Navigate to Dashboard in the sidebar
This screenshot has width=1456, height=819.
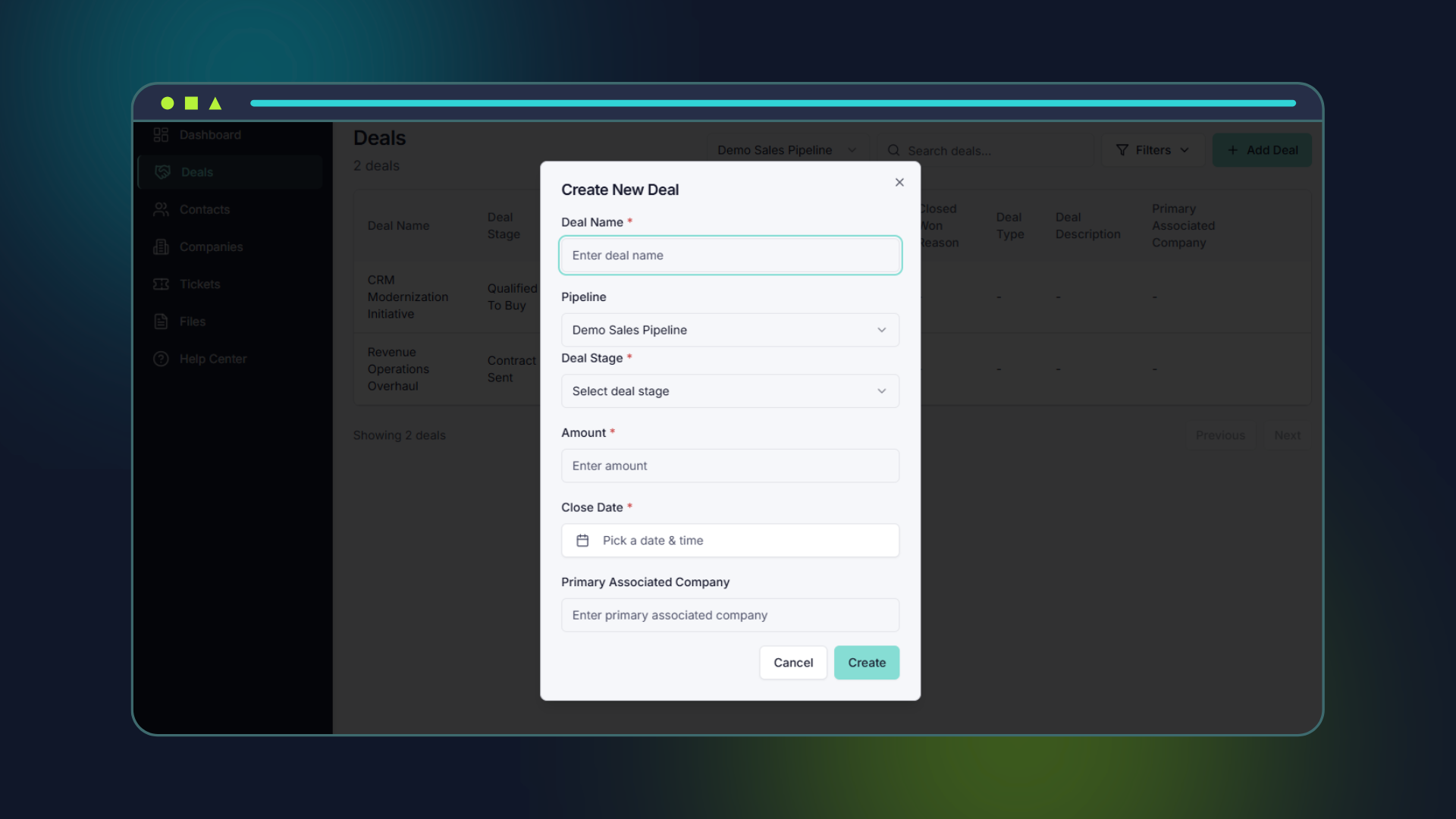[x=210, y=134]
